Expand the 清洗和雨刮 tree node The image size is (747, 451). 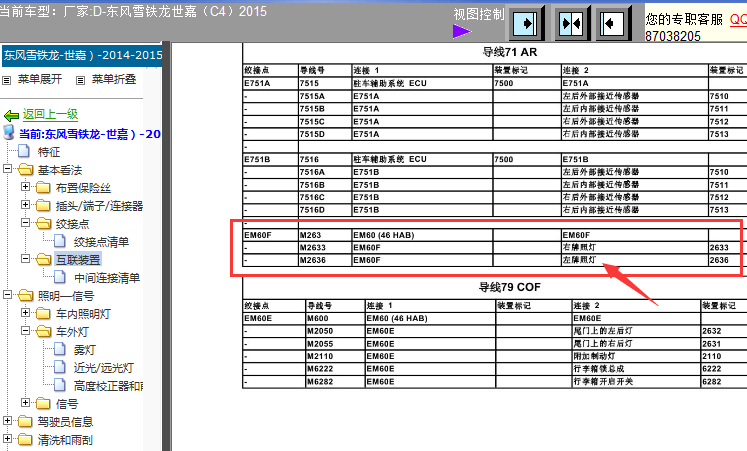[x=7, y=439]
